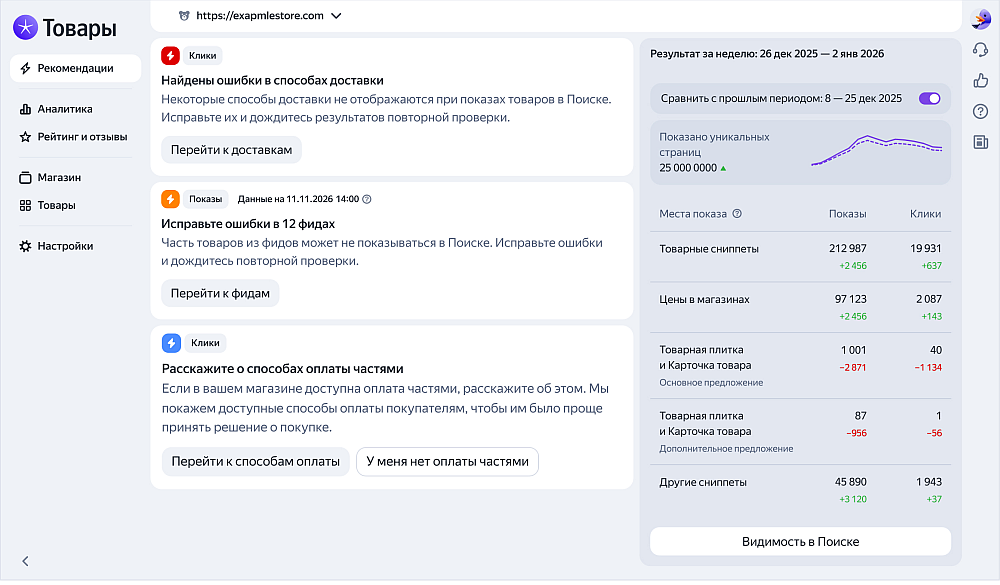Click the Данные на 11.11.2026 14:00 timestamp

(298, 199)
